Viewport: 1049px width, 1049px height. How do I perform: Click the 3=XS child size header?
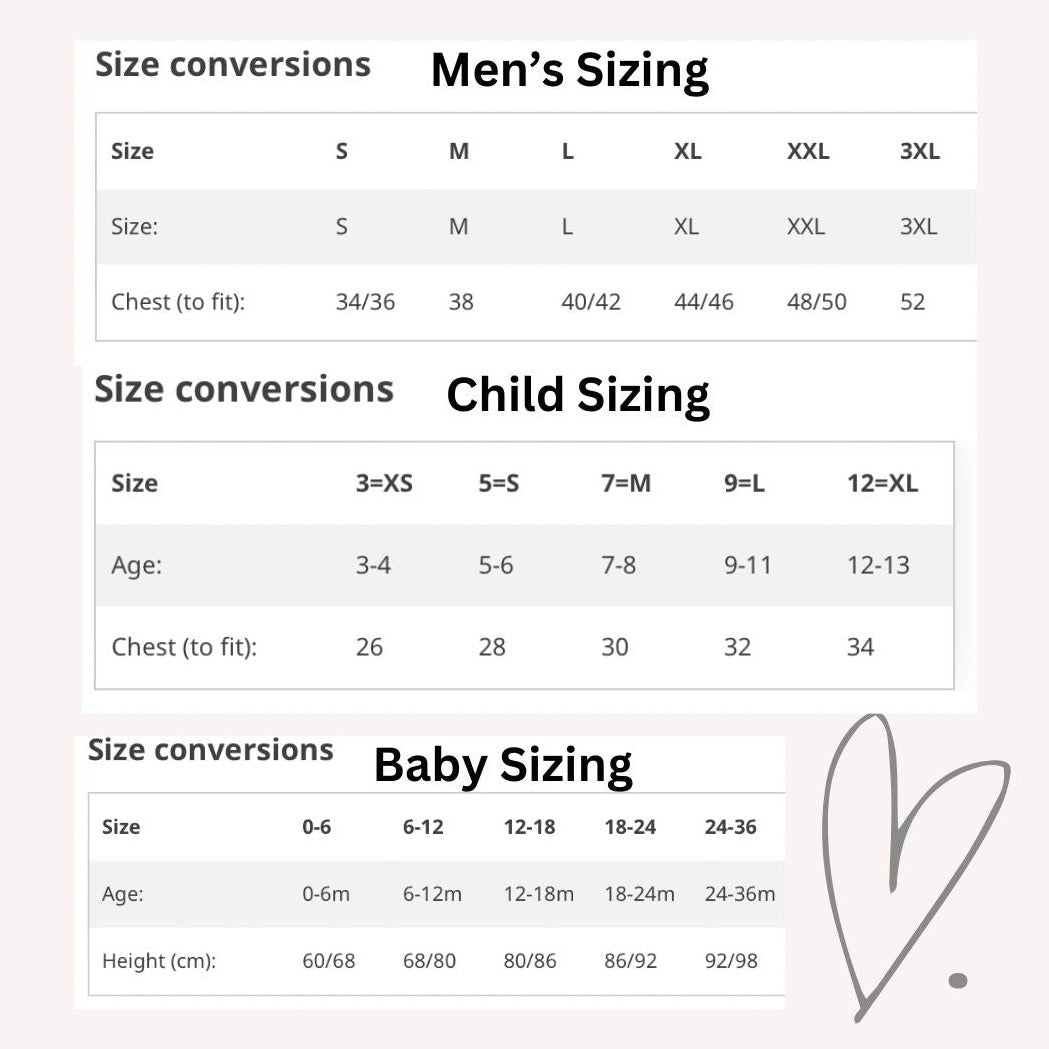click(x=384, y=484)
